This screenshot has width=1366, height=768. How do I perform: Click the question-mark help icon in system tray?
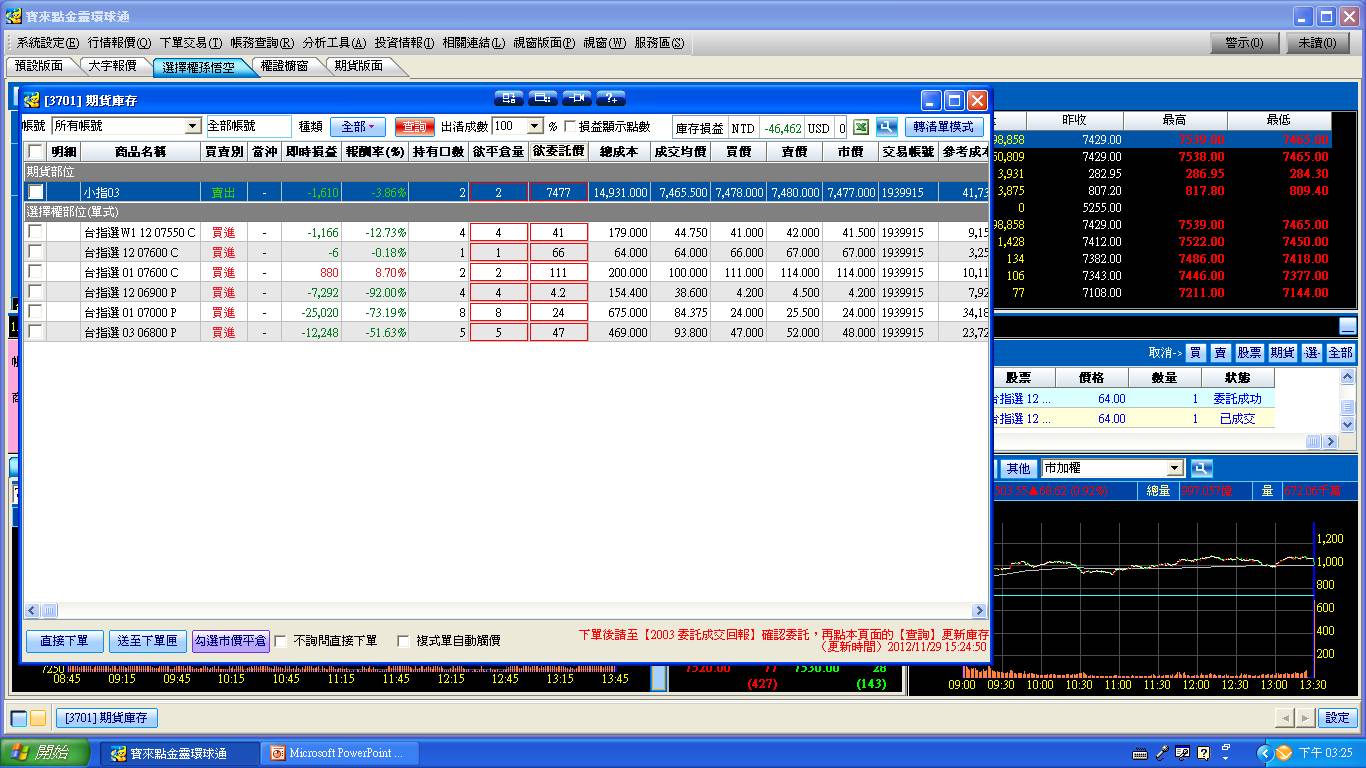[1204, 753]
